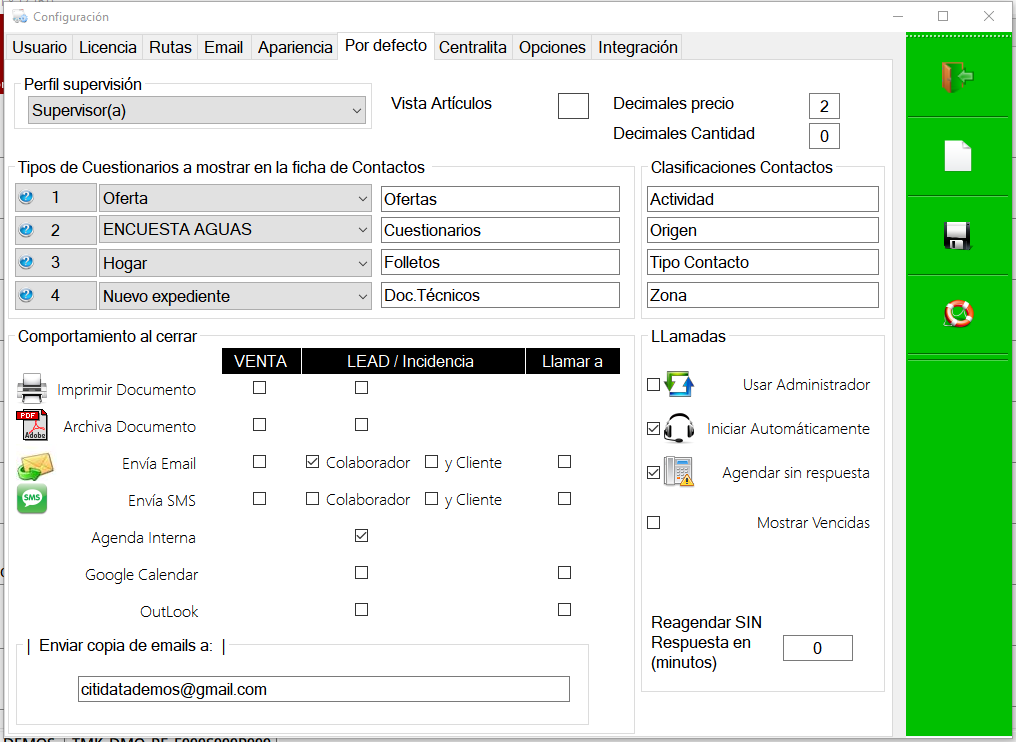Open the Nuevo expediente dropdown
Screen dimensions: 1016x742
tap(235, 296)
